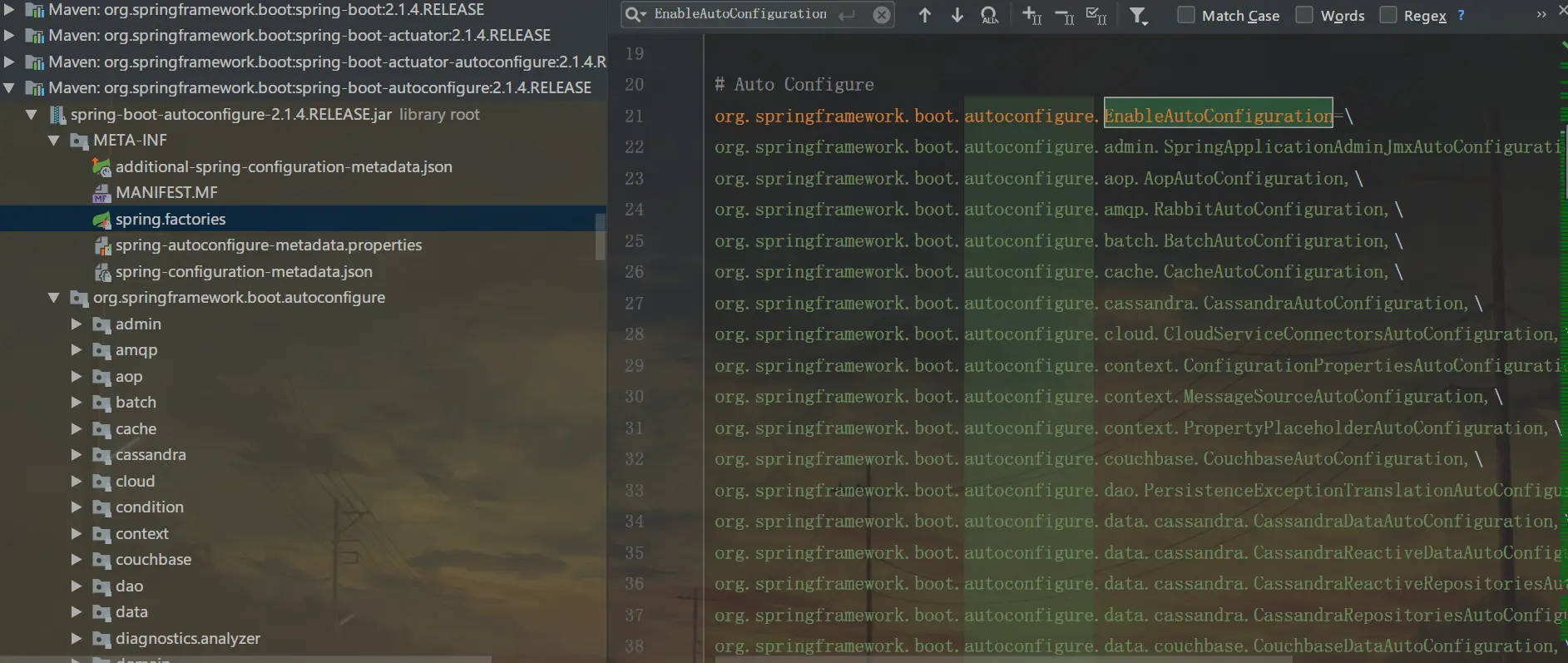Enable the Words checkbox
This screenshot has height=663, width=1568.
tap(1305, 15)
